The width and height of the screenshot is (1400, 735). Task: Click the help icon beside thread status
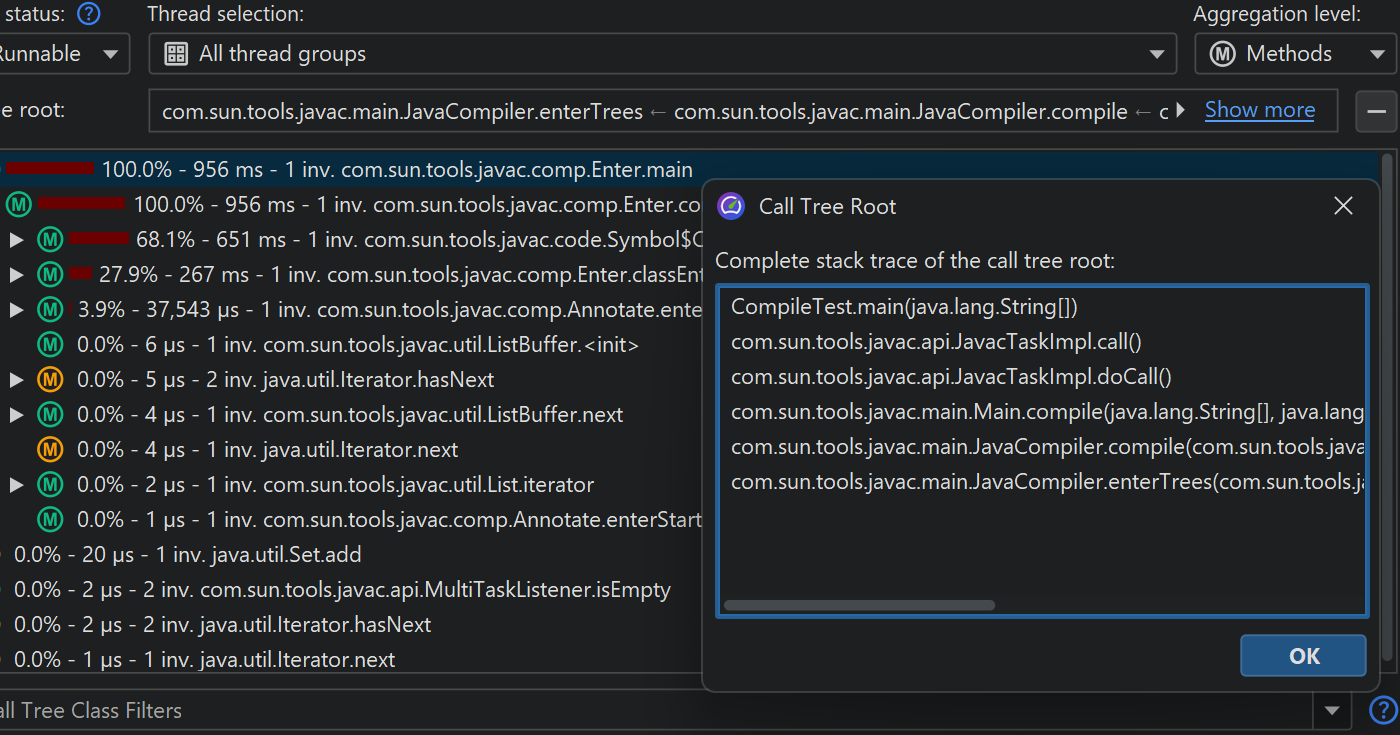coord(89,14)
